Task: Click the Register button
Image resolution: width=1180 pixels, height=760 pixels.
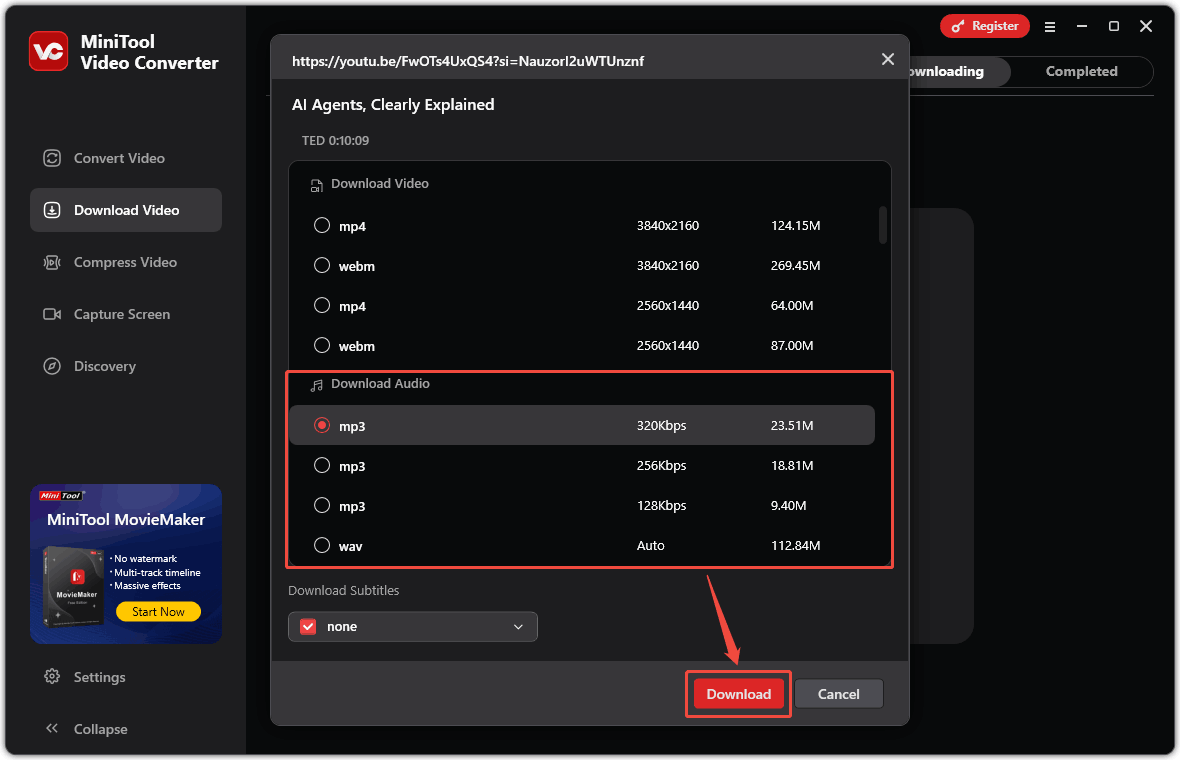Action: coord(984,26)
